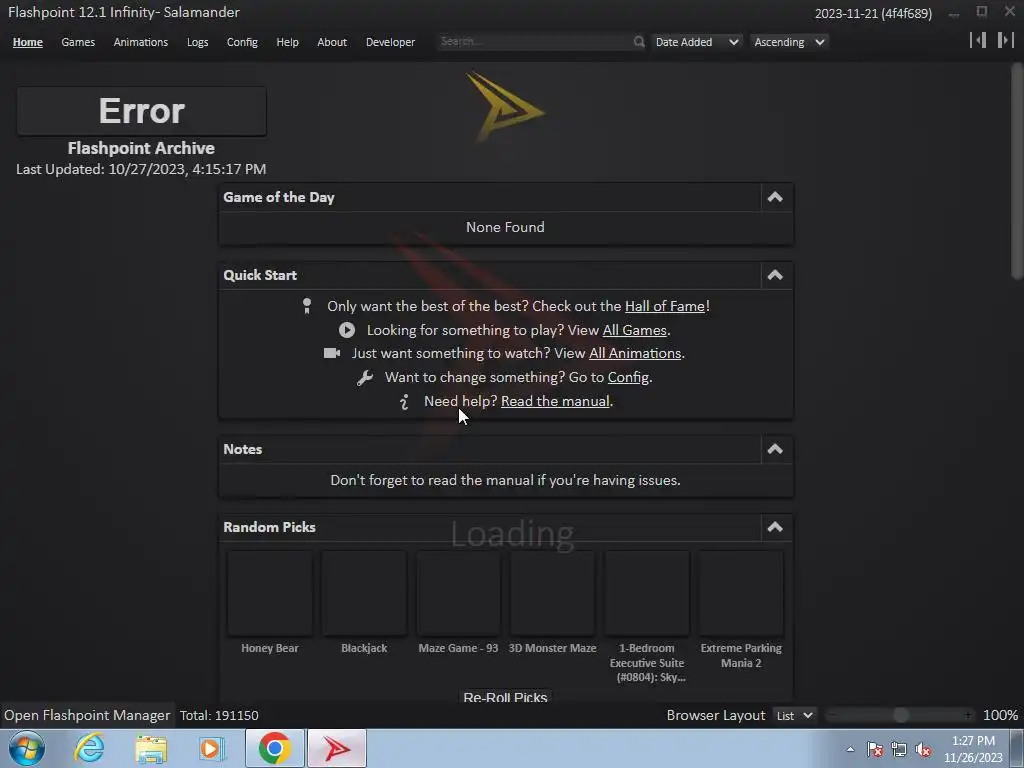Open the Logs tab

coord(197,42)
